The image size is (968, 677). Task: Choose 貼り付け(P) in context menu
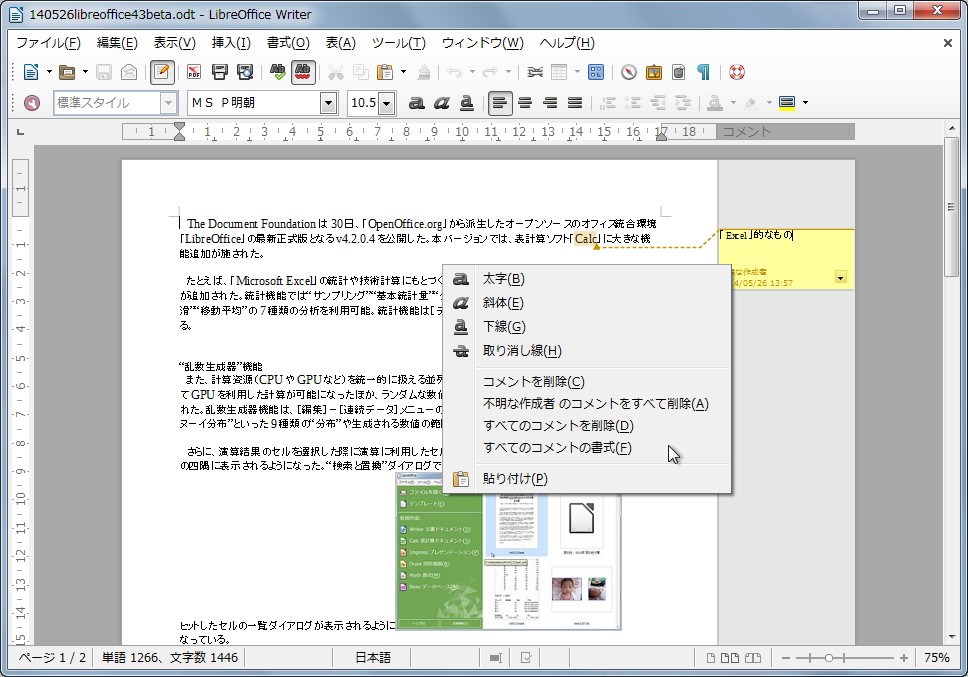pyautogui.click(x=587, y=479)
